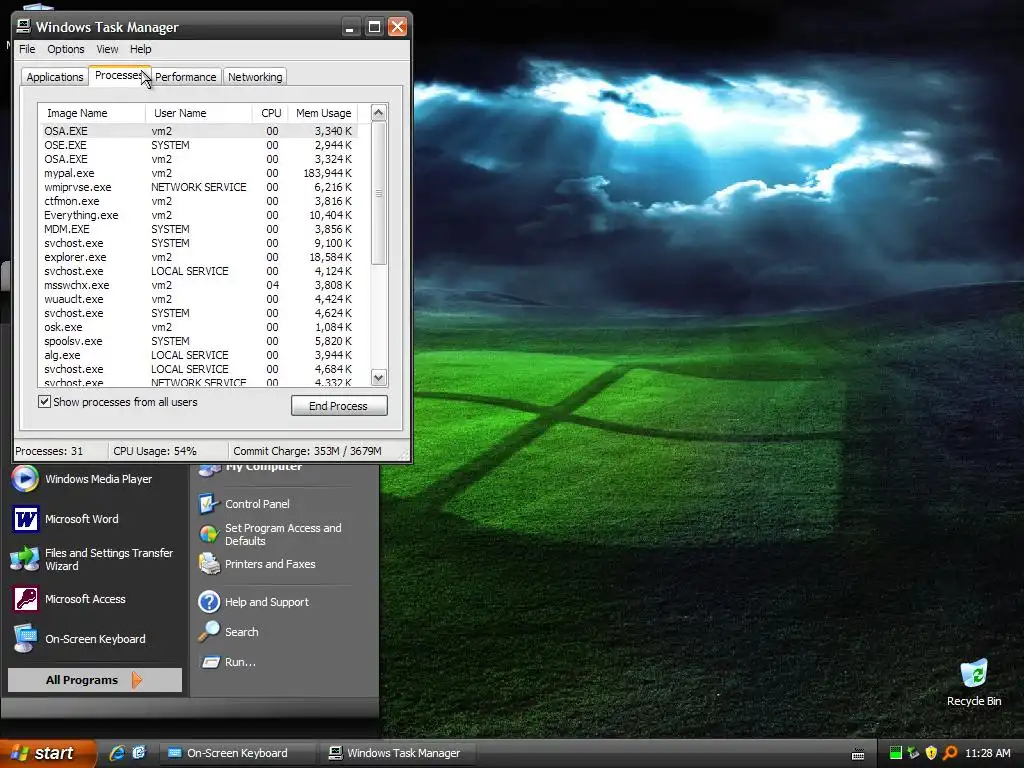
Task: Select explorer.exe process row
Action: (199, 257)
